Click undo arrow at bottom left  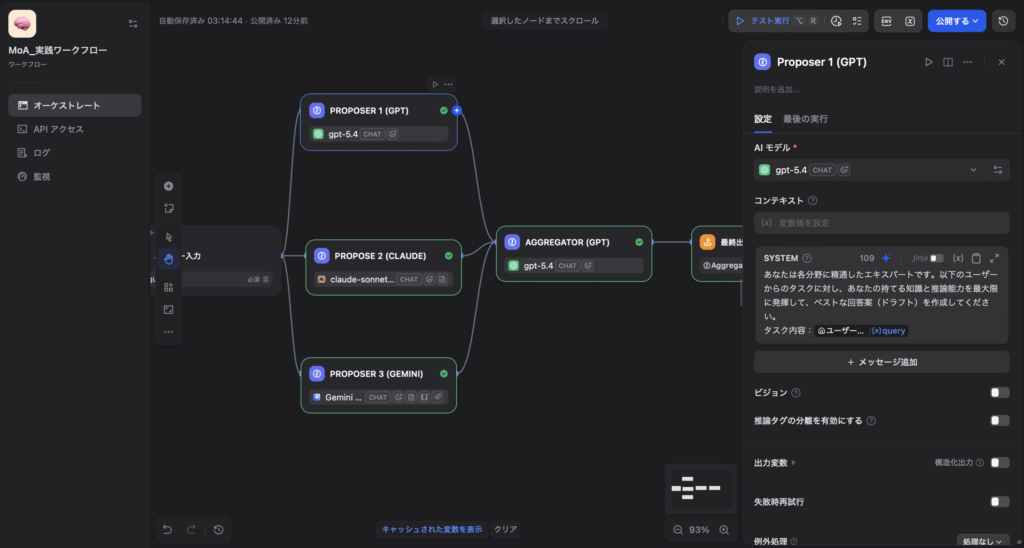click(x=168, y=530)
